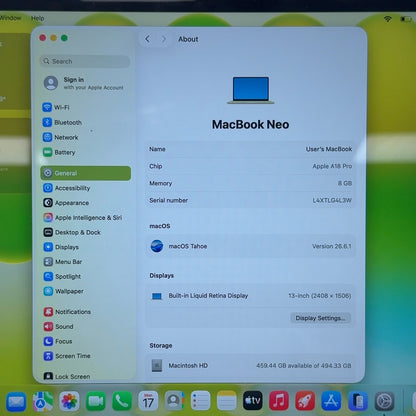Click the Display Settings button

click(x=320, y=318)
